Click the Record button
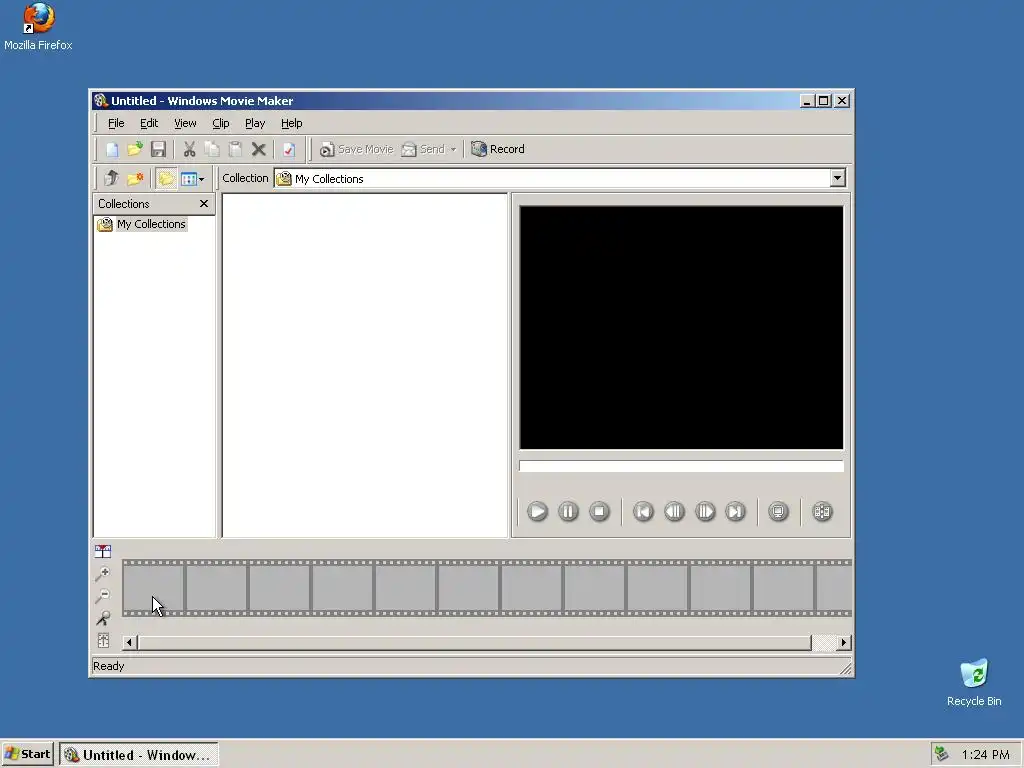This screenshot has height=768, width=1024. [x=498, y=150]
